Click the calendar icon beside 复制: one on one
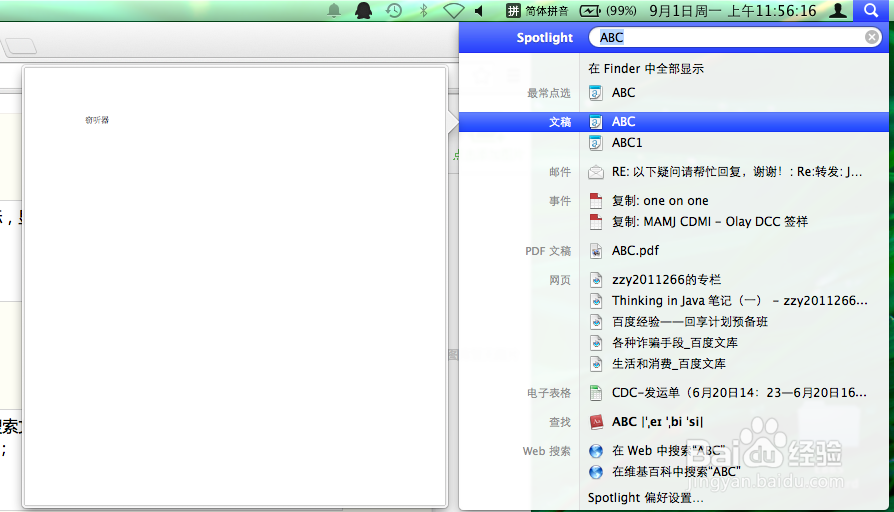 pyautogui.click(x=596, y=201)
